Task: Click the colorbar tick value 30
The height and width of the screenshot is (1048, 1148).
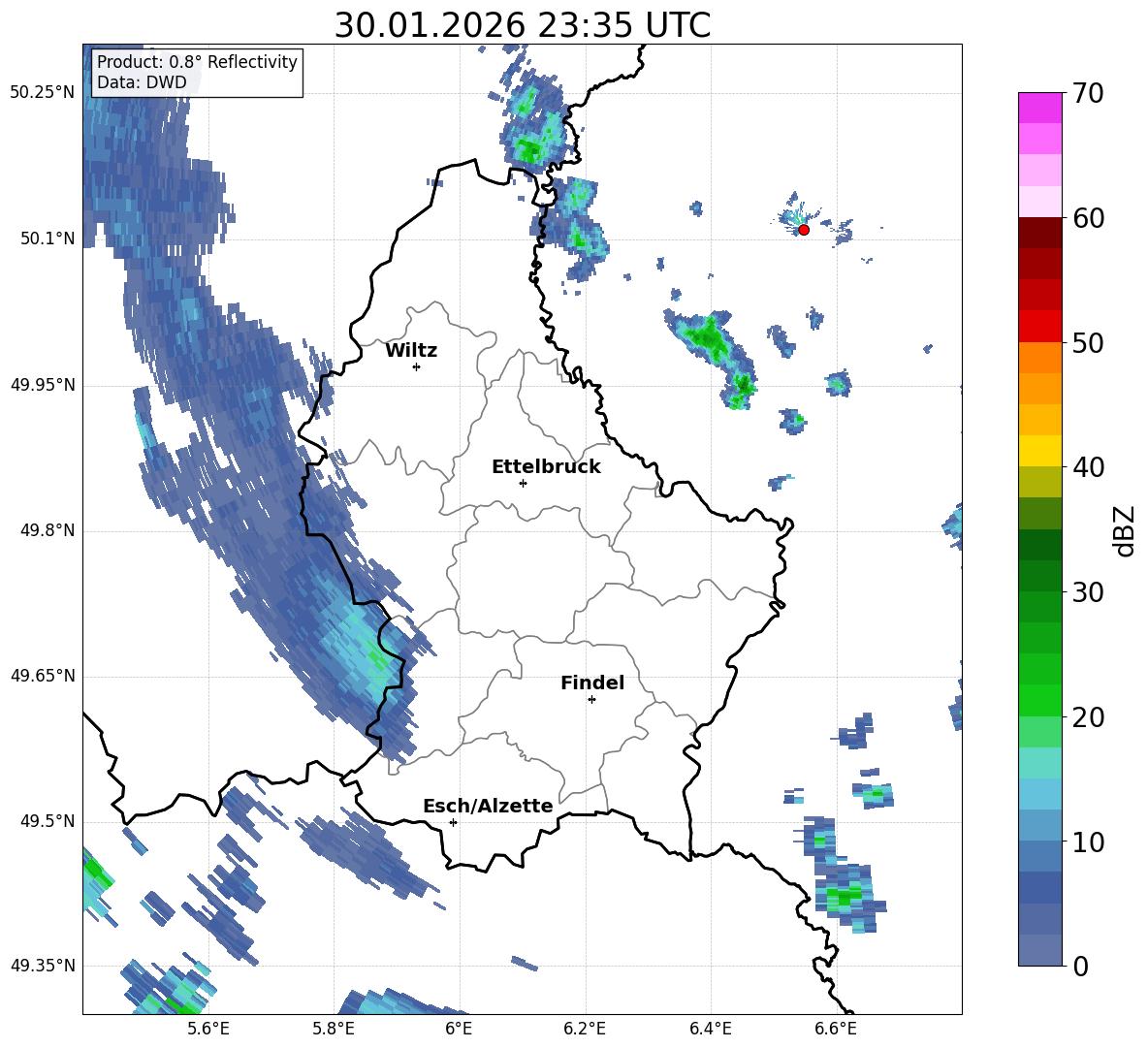Action: tap(1087, 592)
